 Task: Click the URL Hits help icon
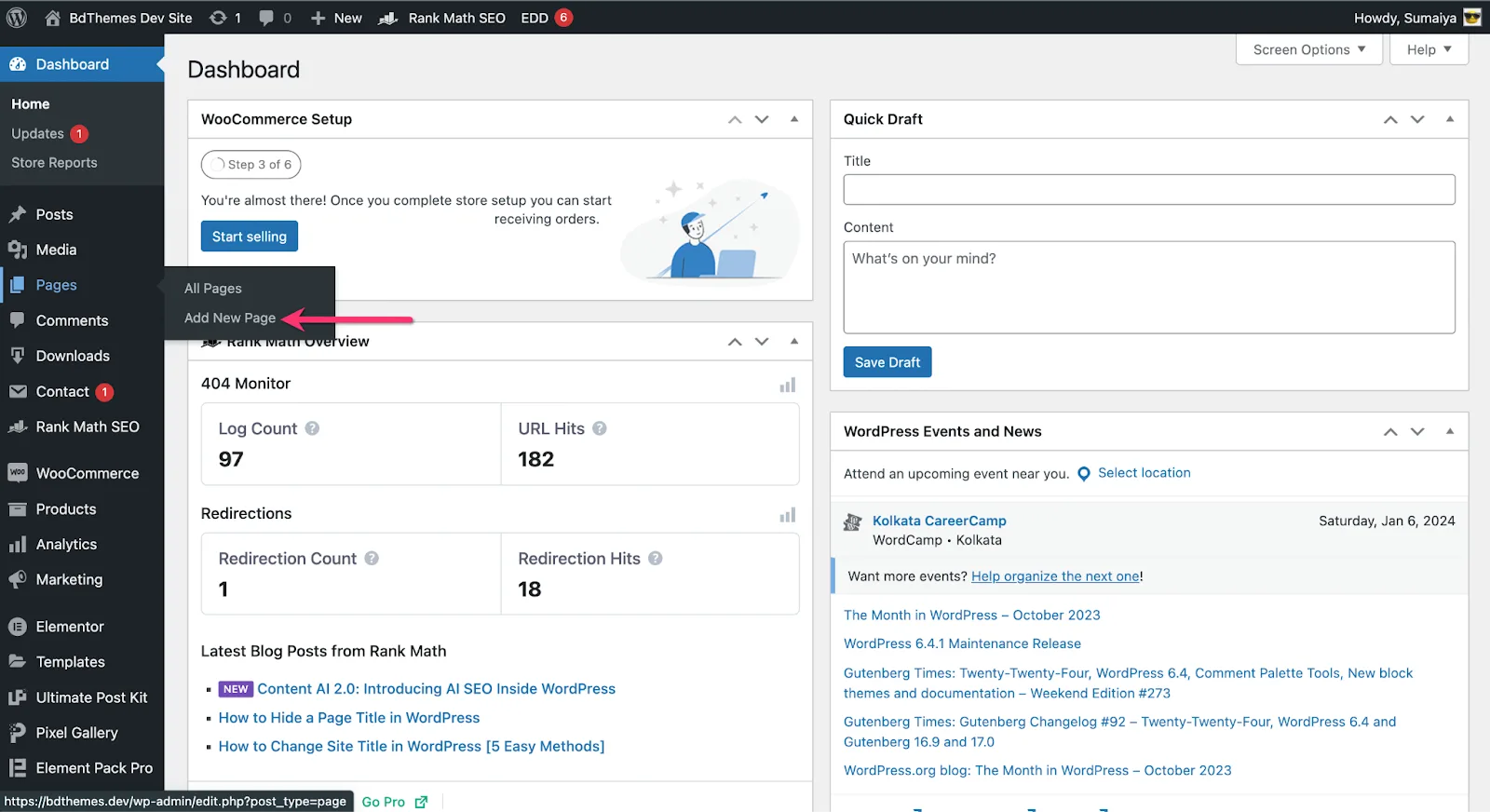point(600,428)
